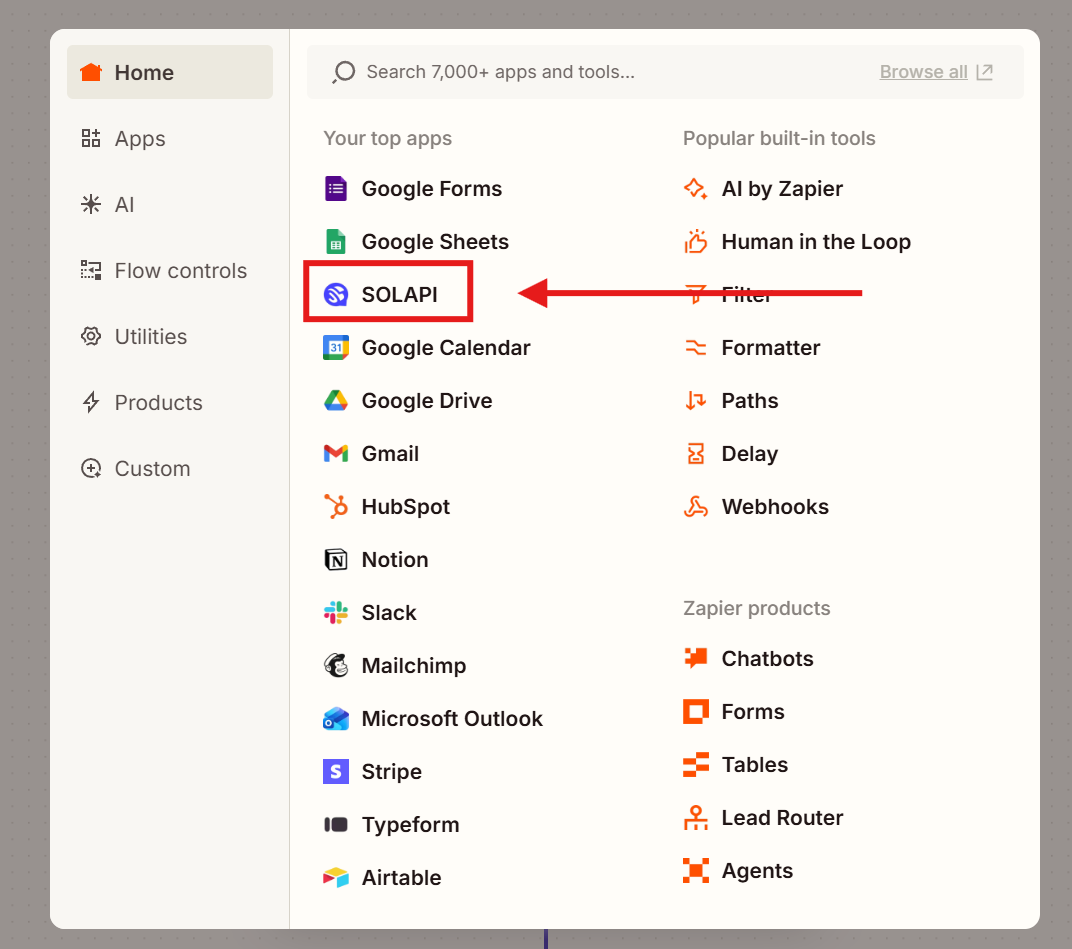1072x949 pixels.
Task: Click the Delay hourglass icon
Action: pyautogui.click(x=696, y=454)
